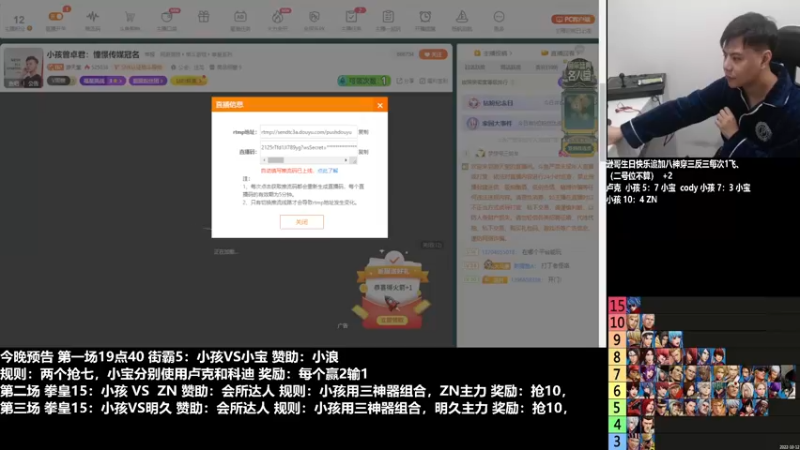The height and width of the screenshot is (450, 800).
Task: Click the tier 7 label in the tier list
Action: pyautogui.click(x=617, y=374)
